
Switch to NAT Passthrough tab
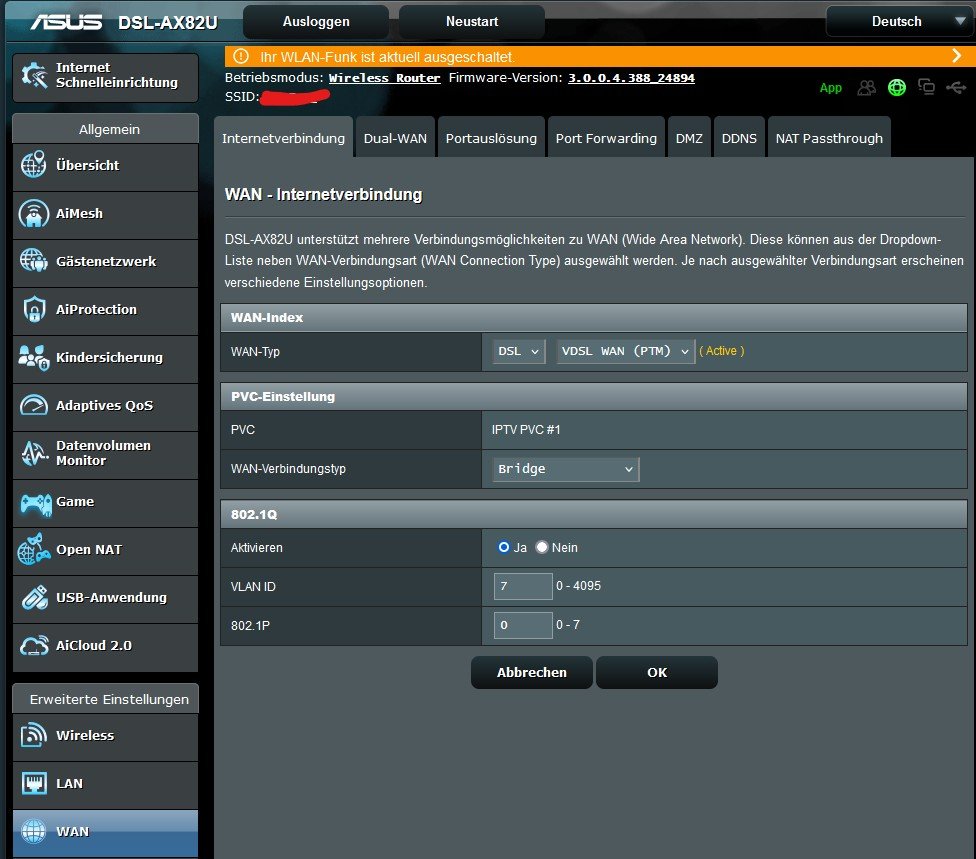(x=829, y=138)
